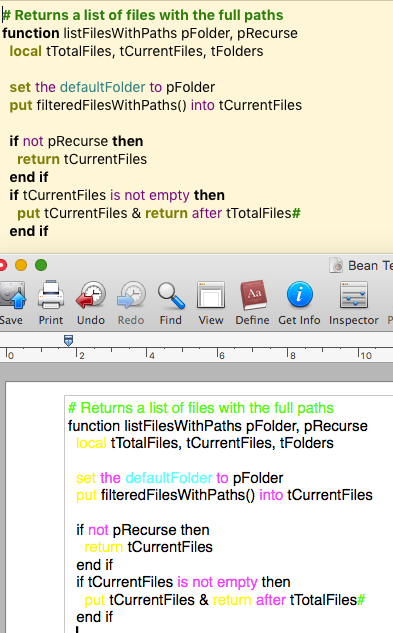The height and width of the screenshot is (633, 393).
Task: Open the Inspector panel icon
Action: tap(353, 295)
